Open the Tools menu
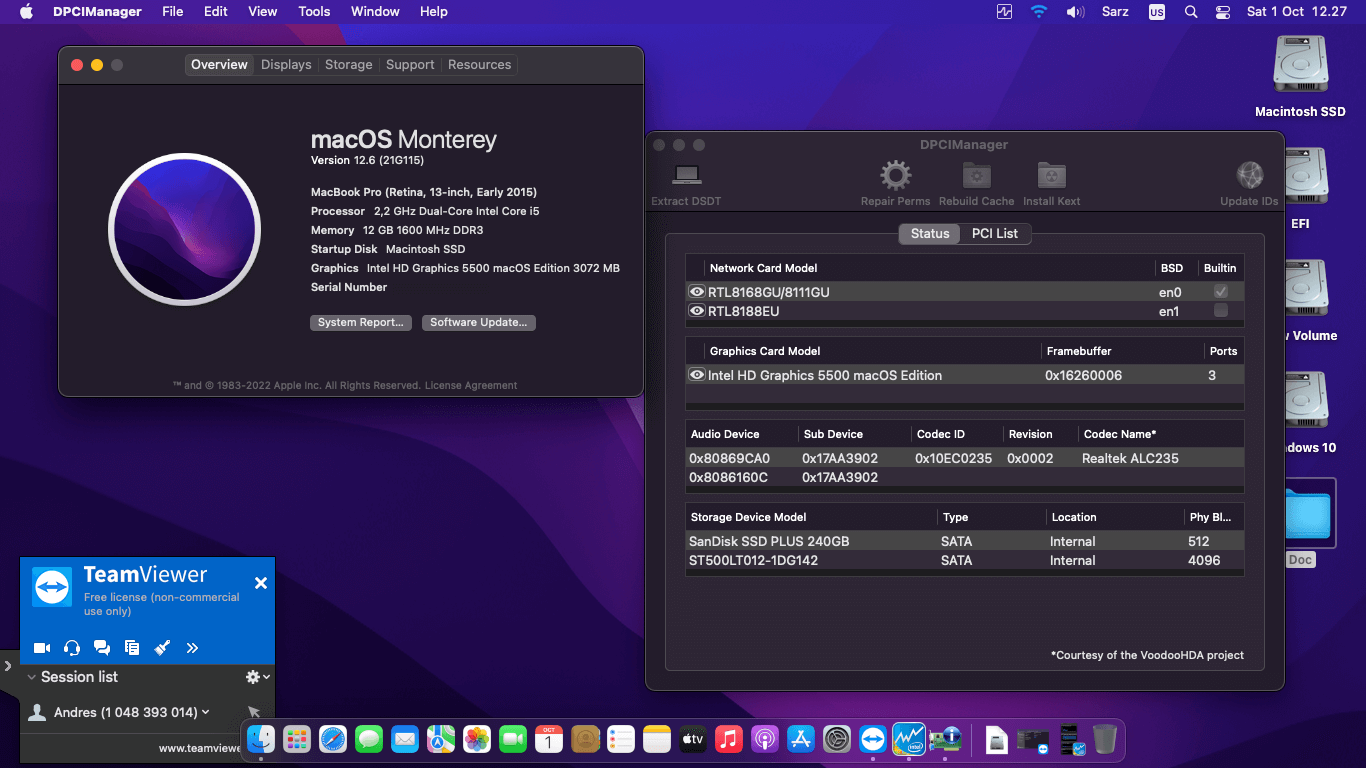Screen dimensions: 1366x768 314,11
